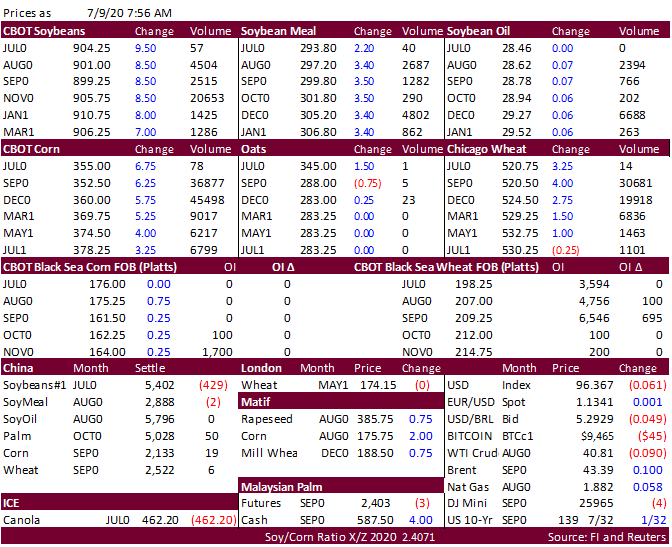Select the Soybeans JUL0 price 904.25
This screenshot has height=547, width=672.
click(x=106, y=48)
